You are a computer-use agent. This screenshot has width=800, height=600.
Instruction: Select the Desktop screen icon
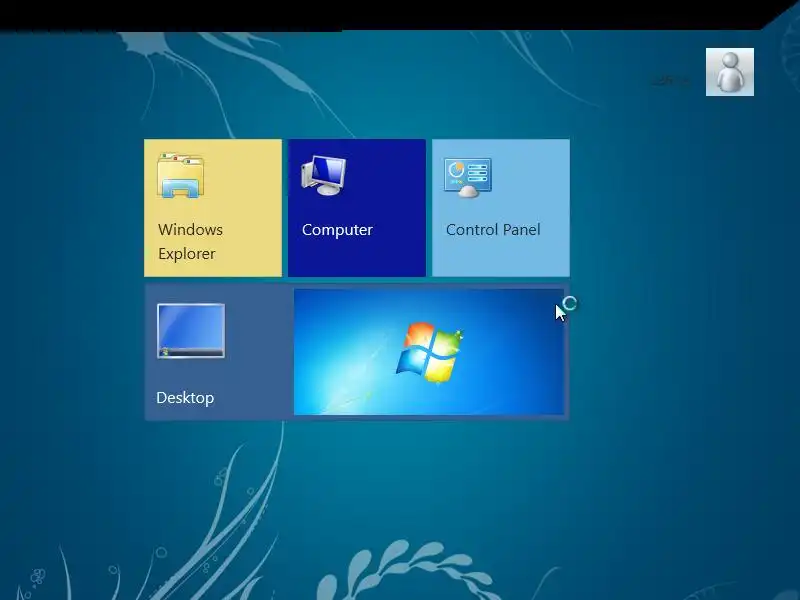pos(191,331)
